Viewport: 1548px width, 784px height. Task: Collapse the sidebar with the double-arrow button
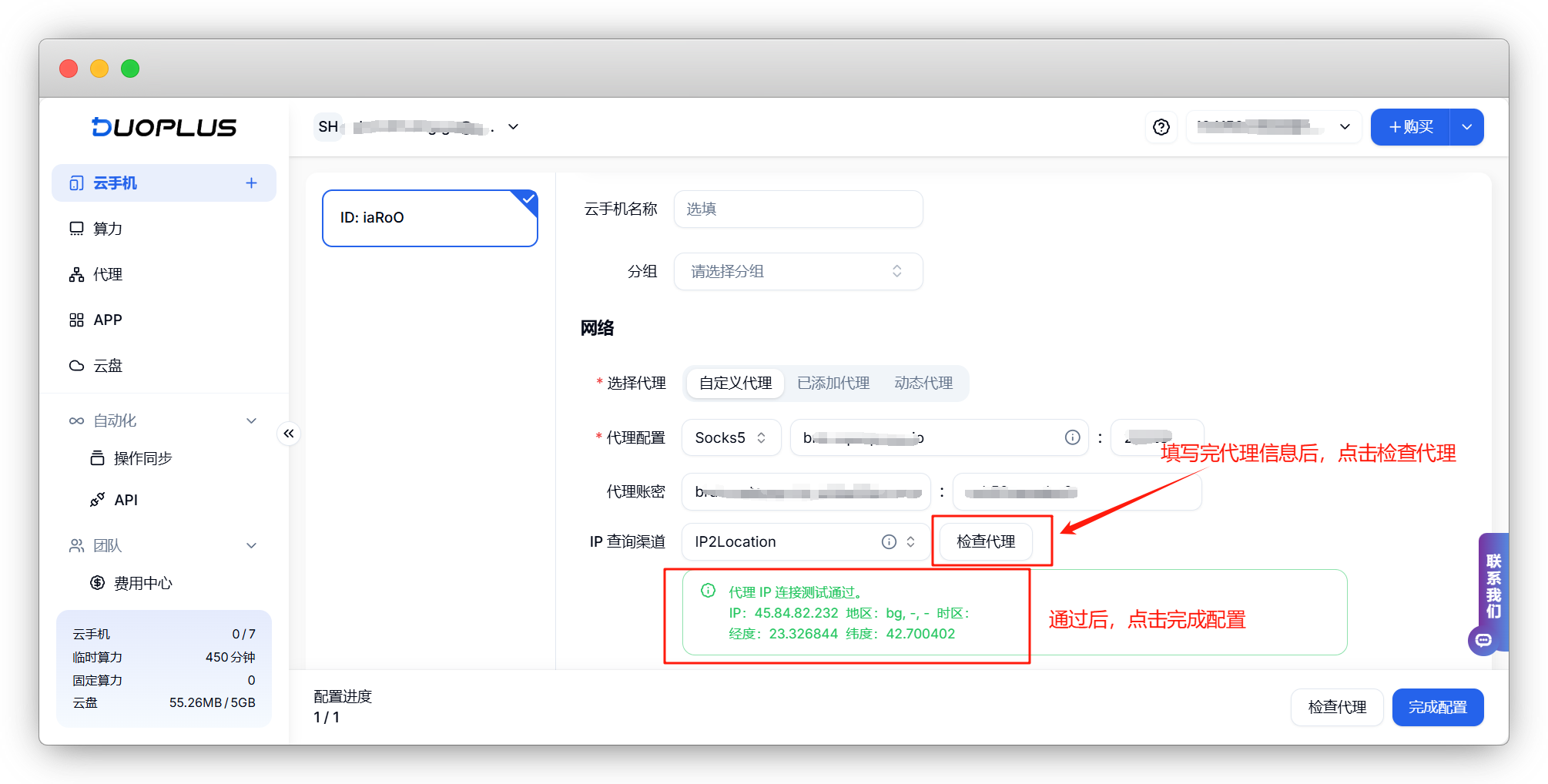pyautogui.click(x=289, y=434)
